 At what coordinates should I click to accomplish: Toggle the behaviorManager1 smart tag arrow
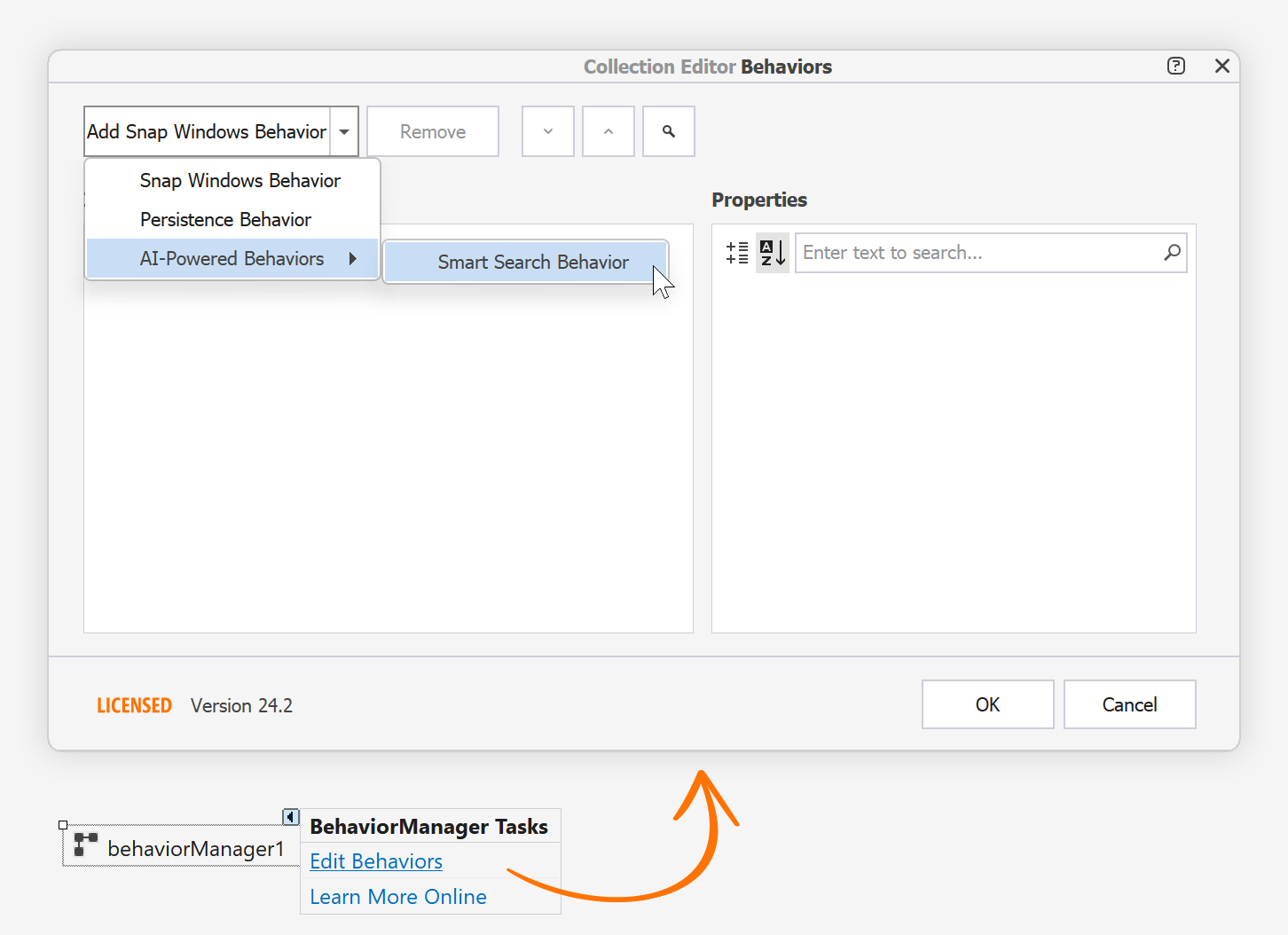coord(290,816)
